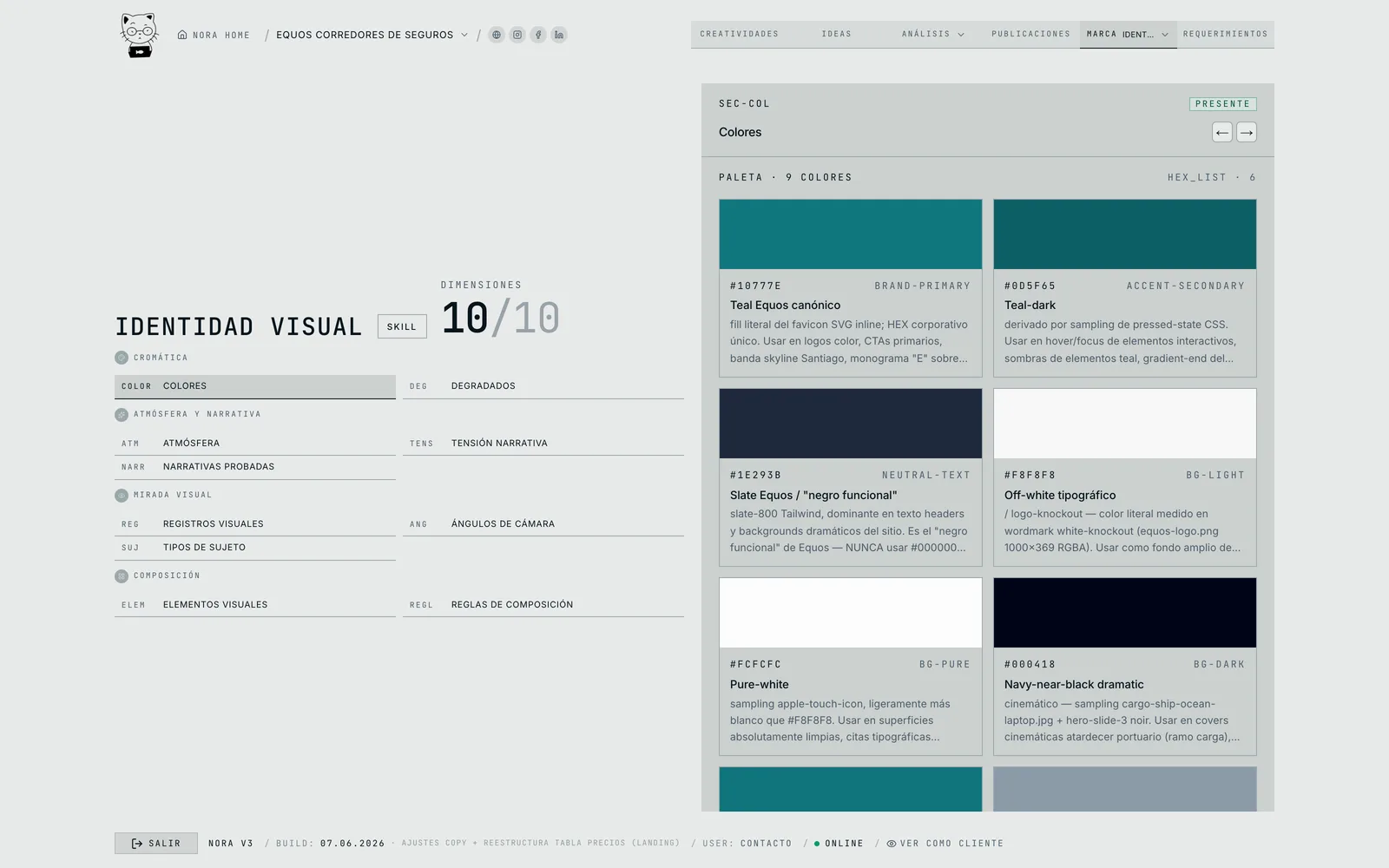Click the Presente status badge
1389x868 pixels.
(1222, 104)
